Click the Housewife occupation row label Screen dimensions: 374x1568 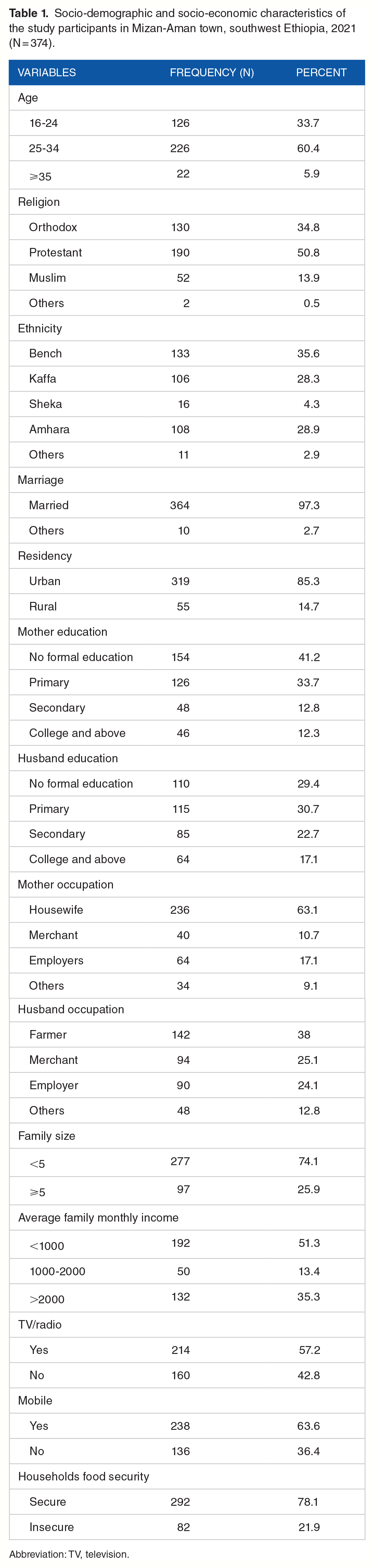pos(56,910)
